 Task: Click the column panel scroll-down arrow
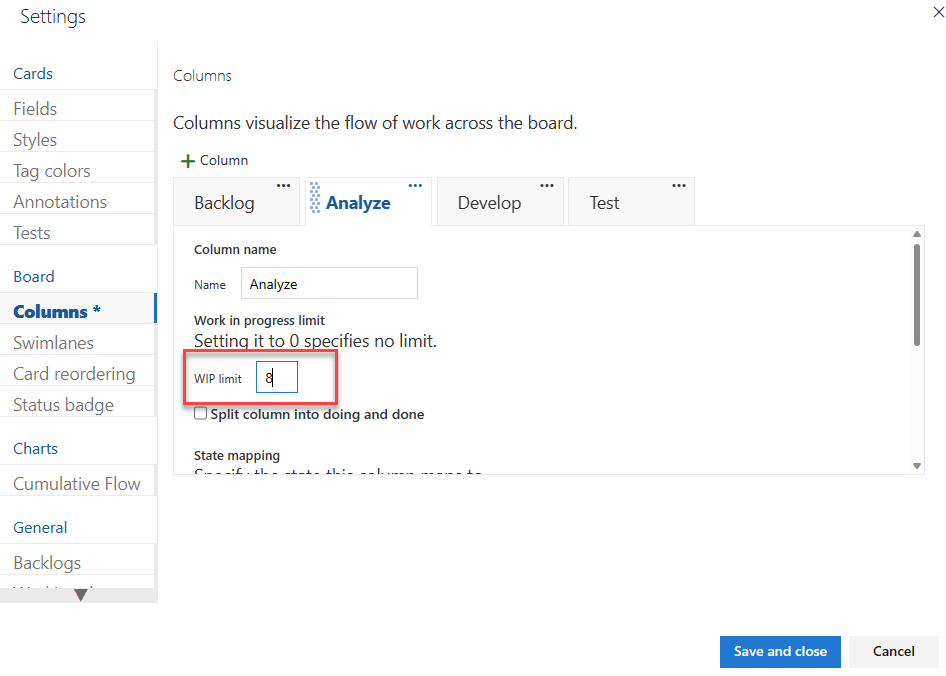point(917,466)
